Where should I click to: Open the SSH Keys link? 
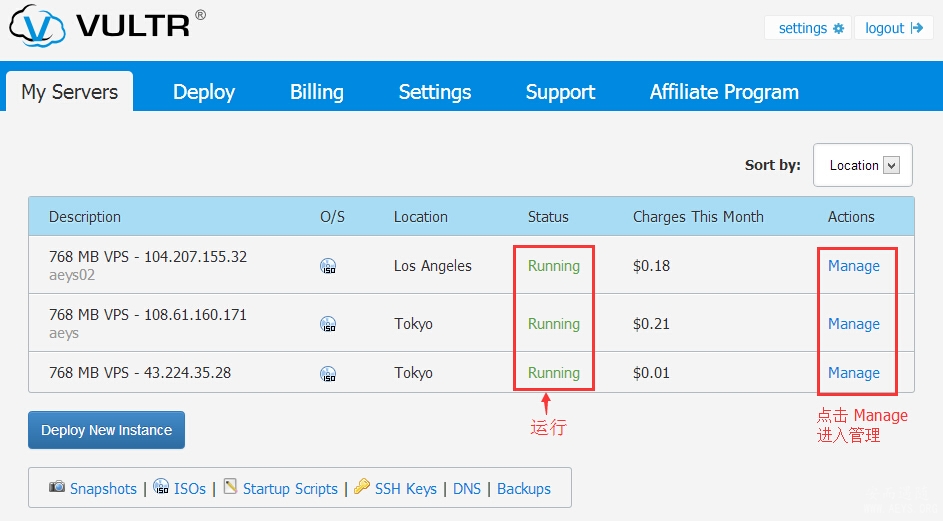coord(406,489)
